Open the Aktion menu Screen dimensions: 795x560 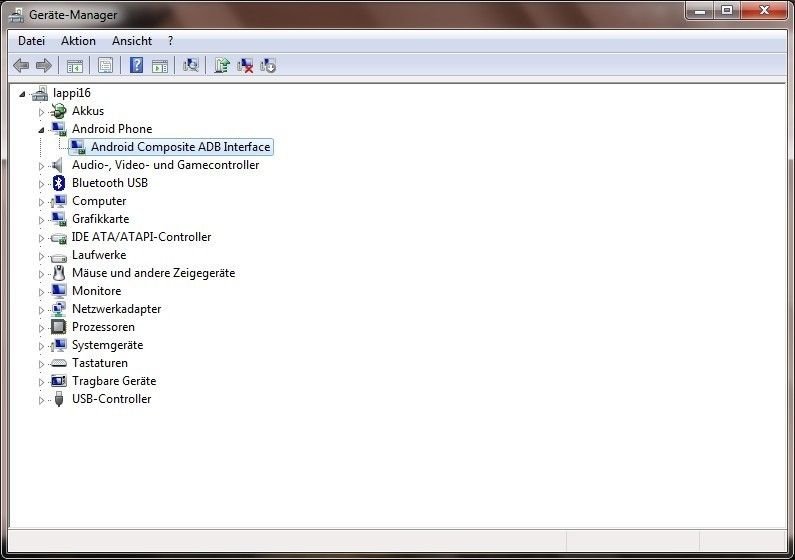pyautogui.click(x=78, y=41)
